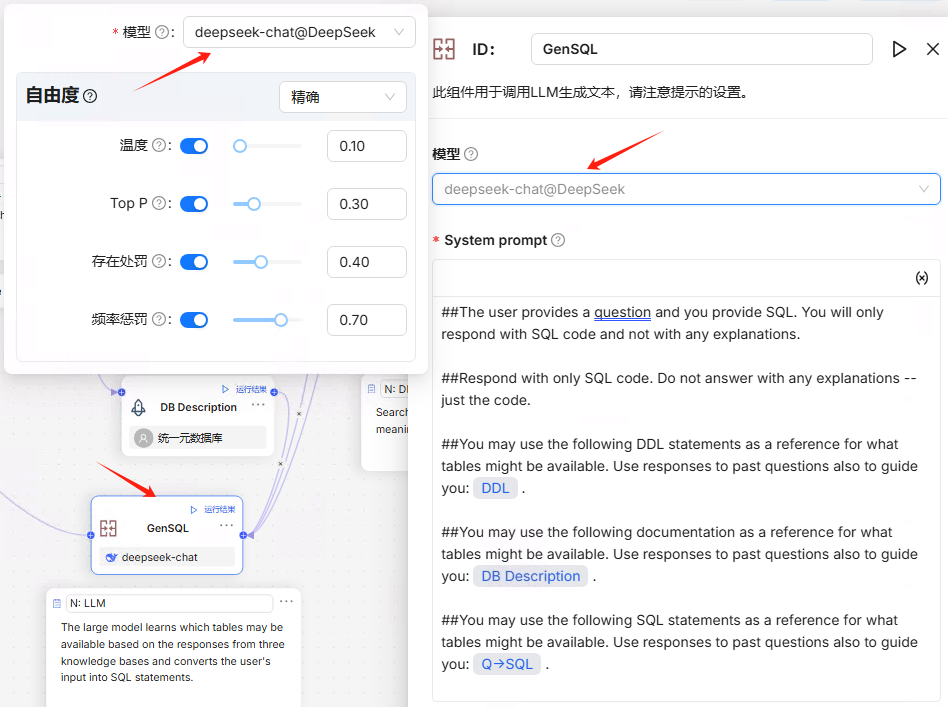
Task: Toggle the 存在处罚 switch
Action: click(194, 262)
